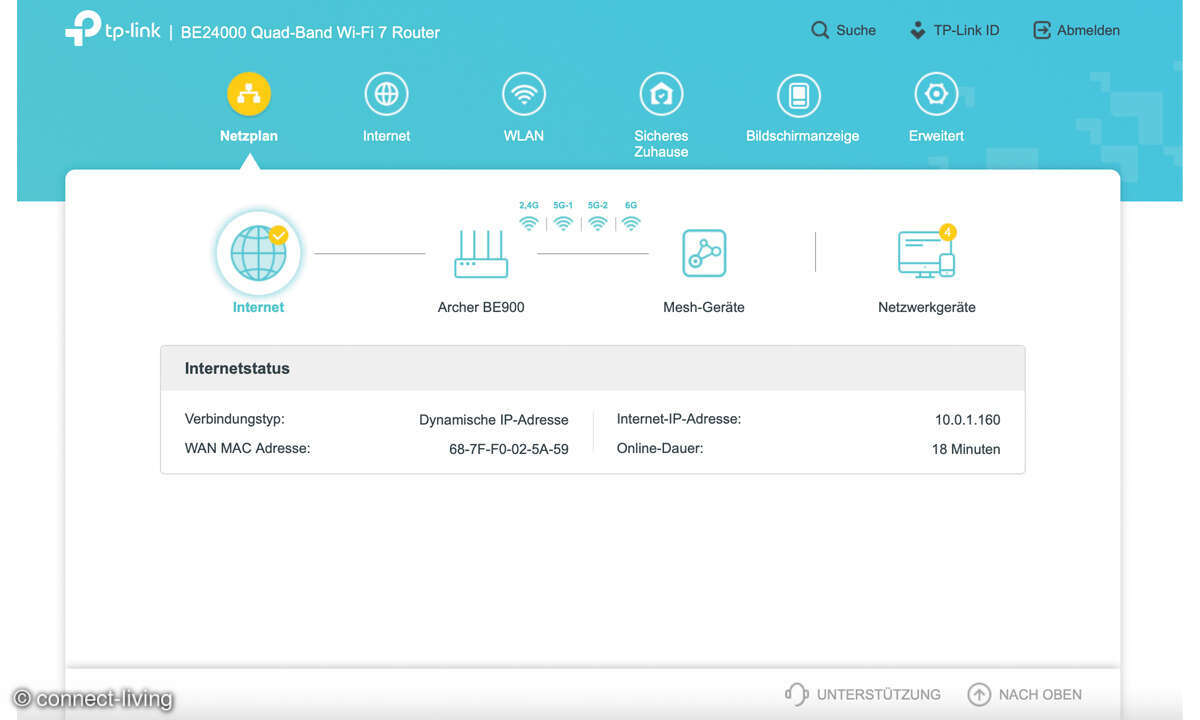
Task: Click the 5G-2 Wi-Fi band icon
Action: point(597,224)
